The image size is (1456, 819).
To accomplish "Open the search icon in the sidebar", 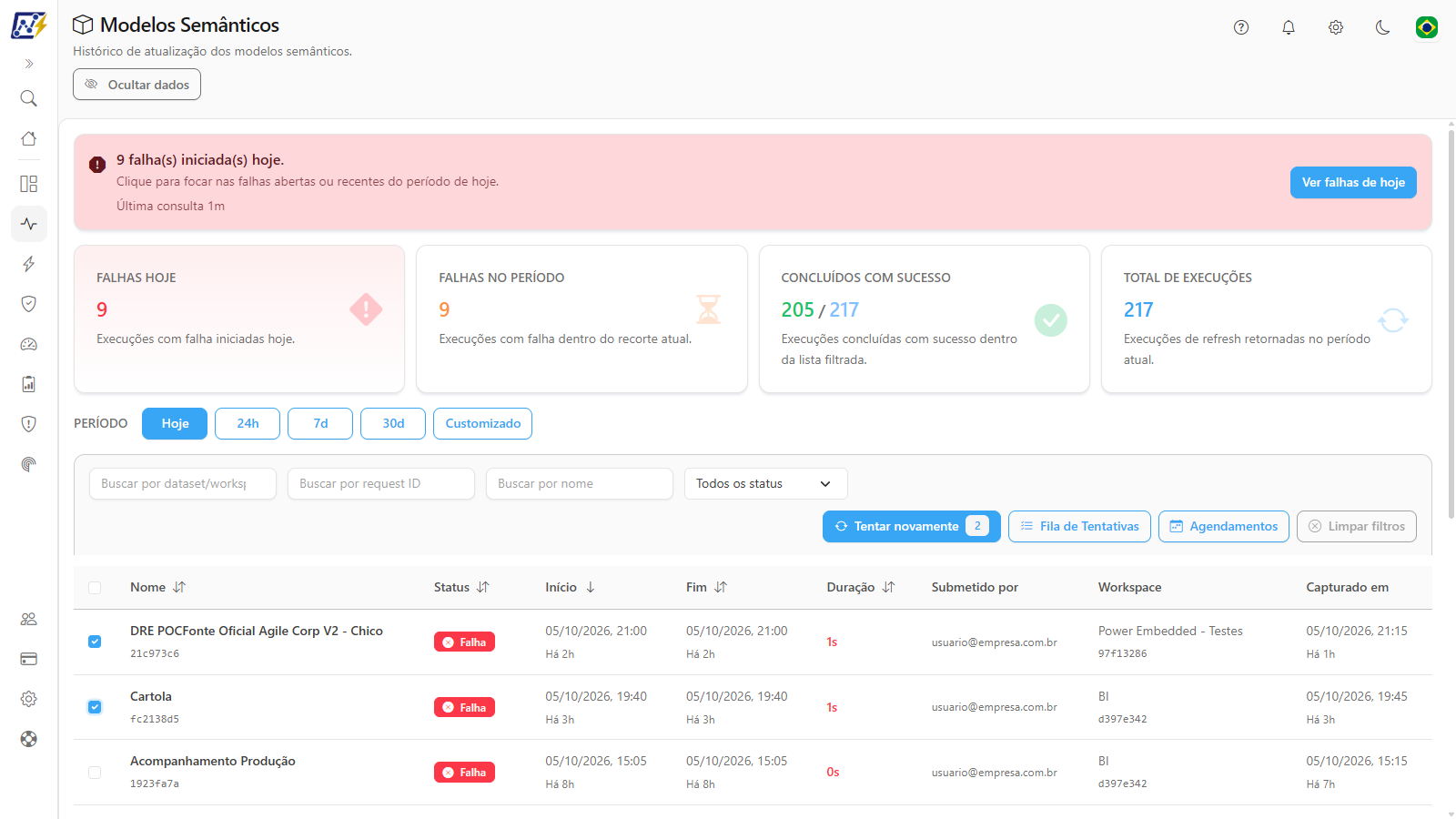I will click(29, 98).
